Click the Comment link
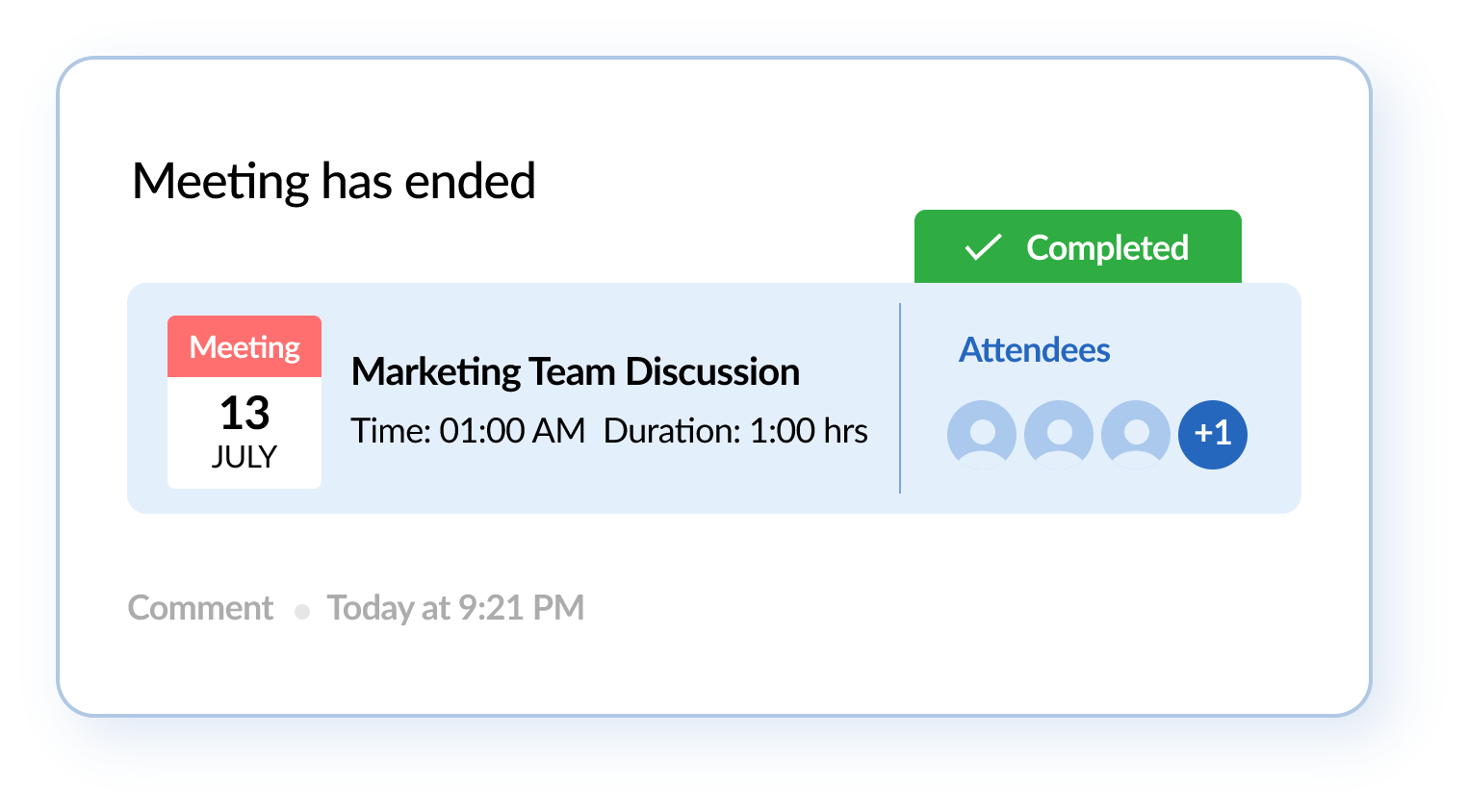1467x812 pixels. 200,608
